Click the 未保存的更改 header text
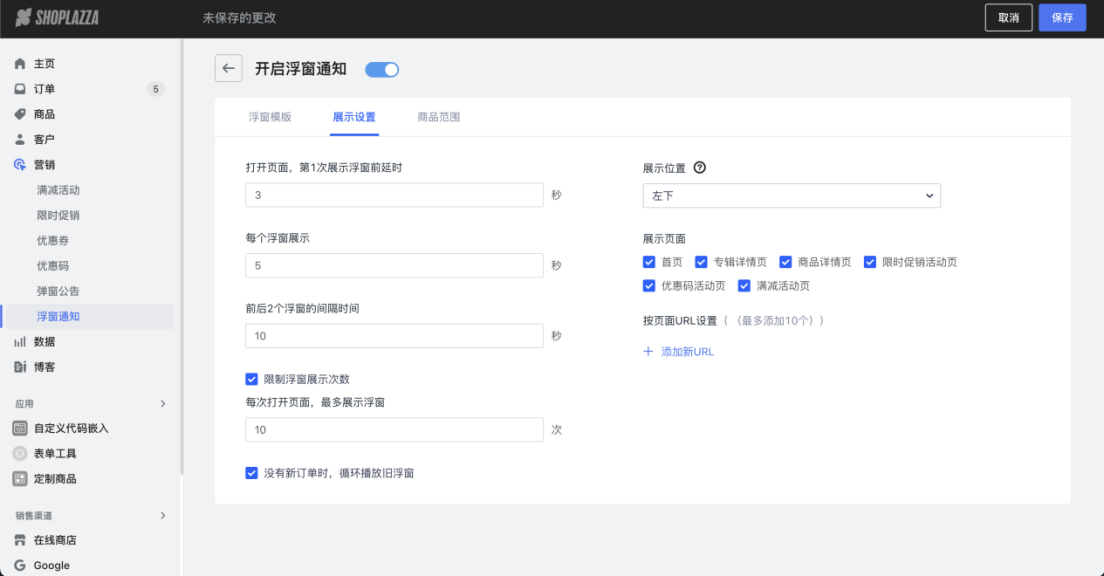Screen dimensions: 1104x576 click(x=239, y=18)
